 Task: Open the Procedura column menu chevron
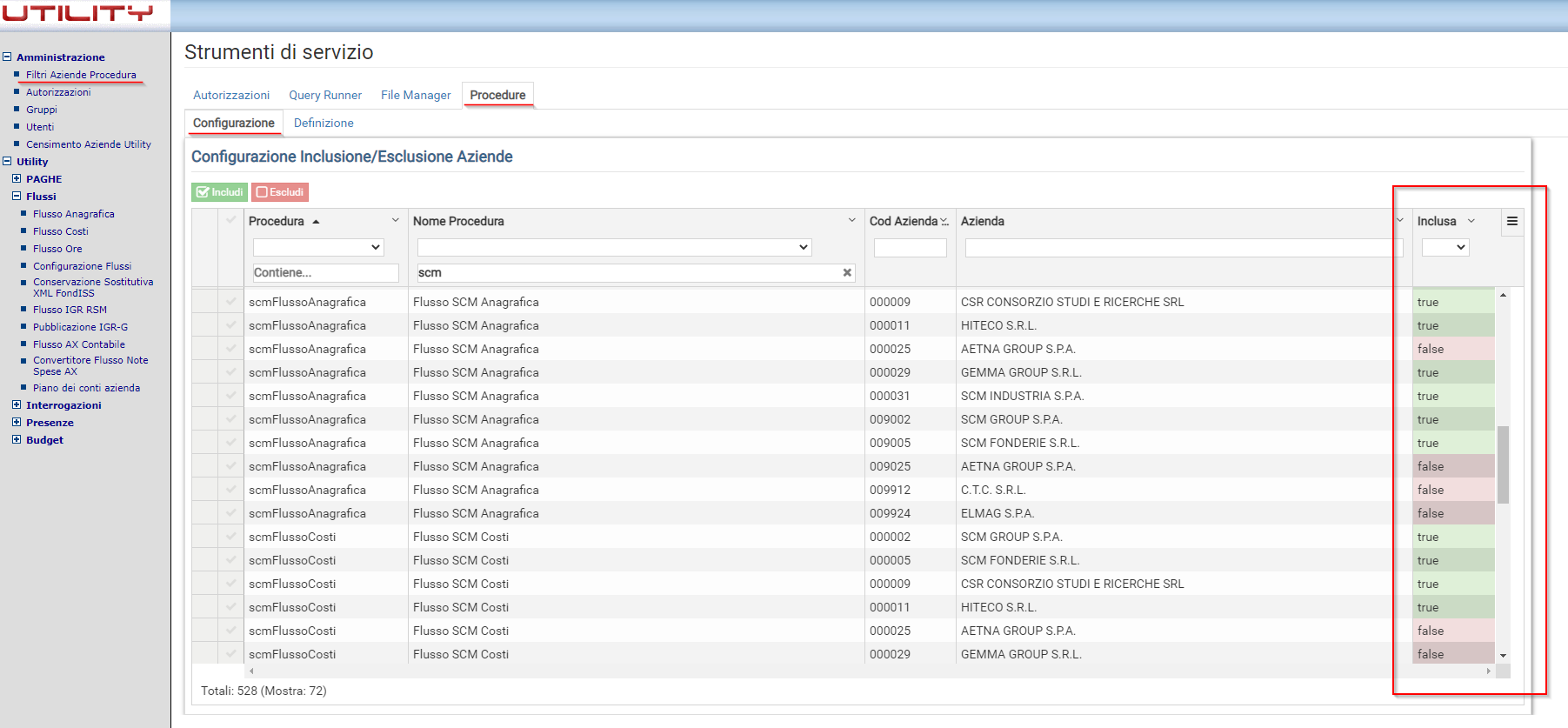[395, 221]
